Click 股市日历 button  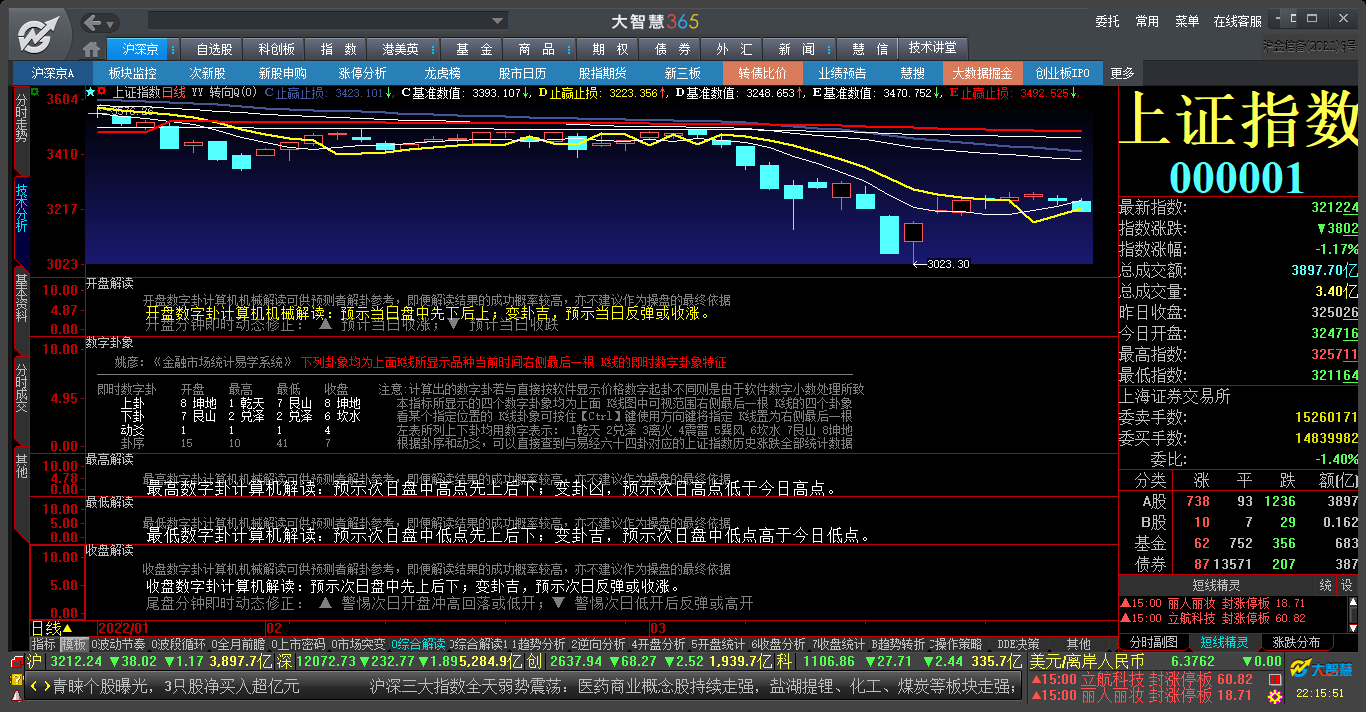522,73
